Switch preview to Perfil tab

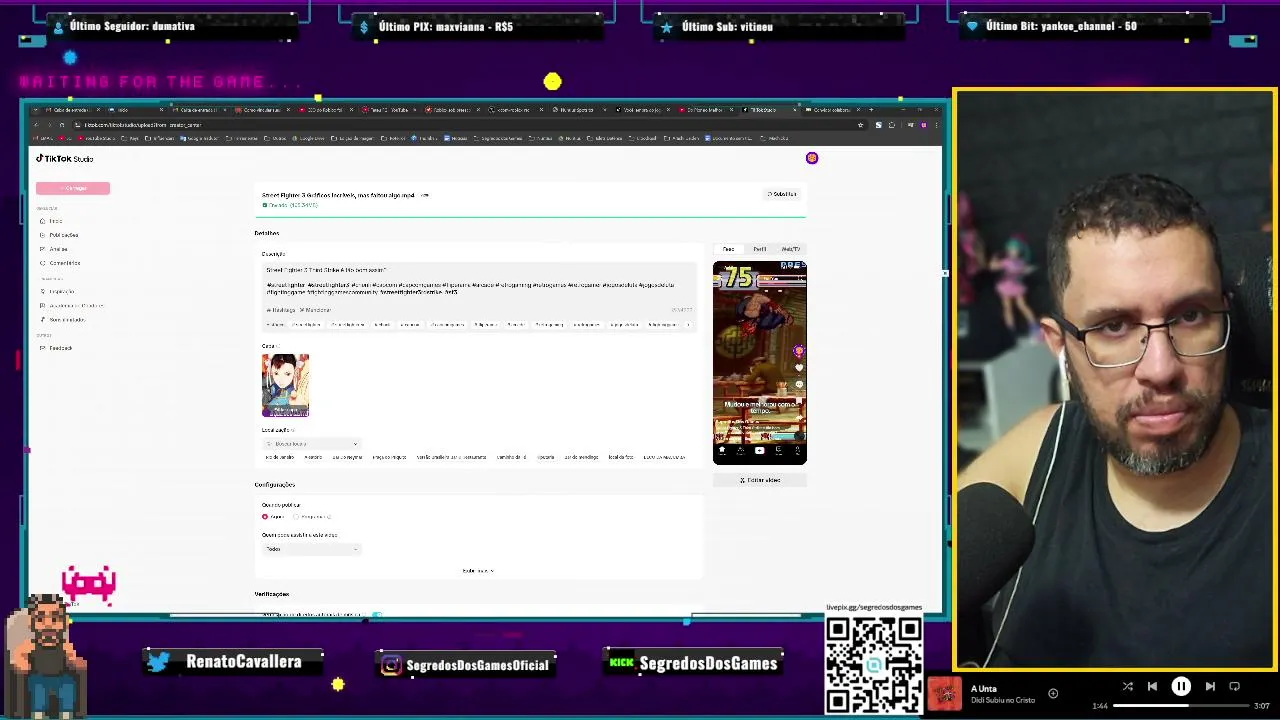pos(760,249)
